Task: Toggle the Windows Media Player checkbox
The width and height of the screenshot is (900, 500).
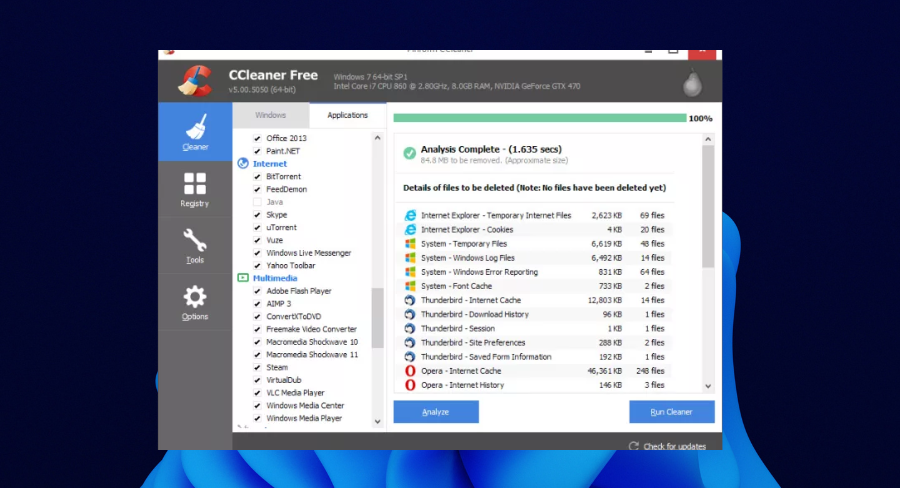Action: click(257, 418)
